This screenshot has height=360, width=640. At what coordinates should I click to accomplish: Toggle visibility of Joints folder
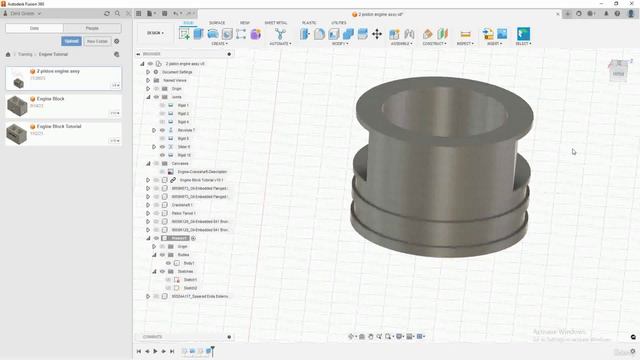coord(156,97)
